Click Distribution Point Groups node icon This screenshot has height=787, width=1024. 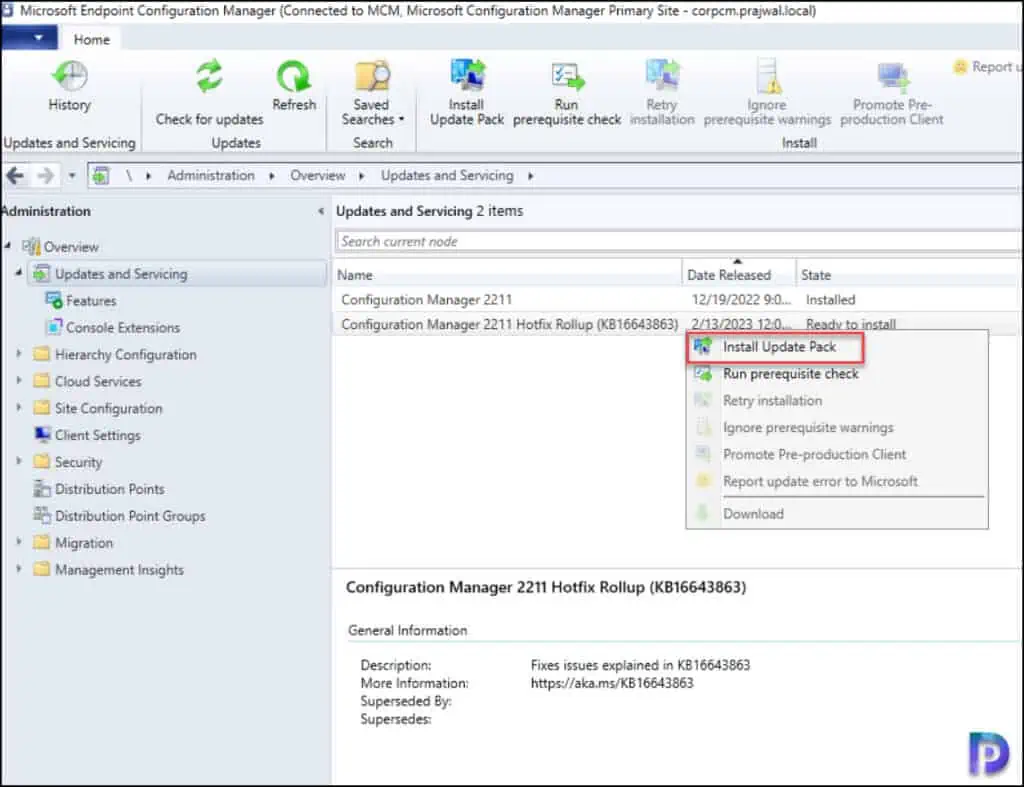point(42,515)
